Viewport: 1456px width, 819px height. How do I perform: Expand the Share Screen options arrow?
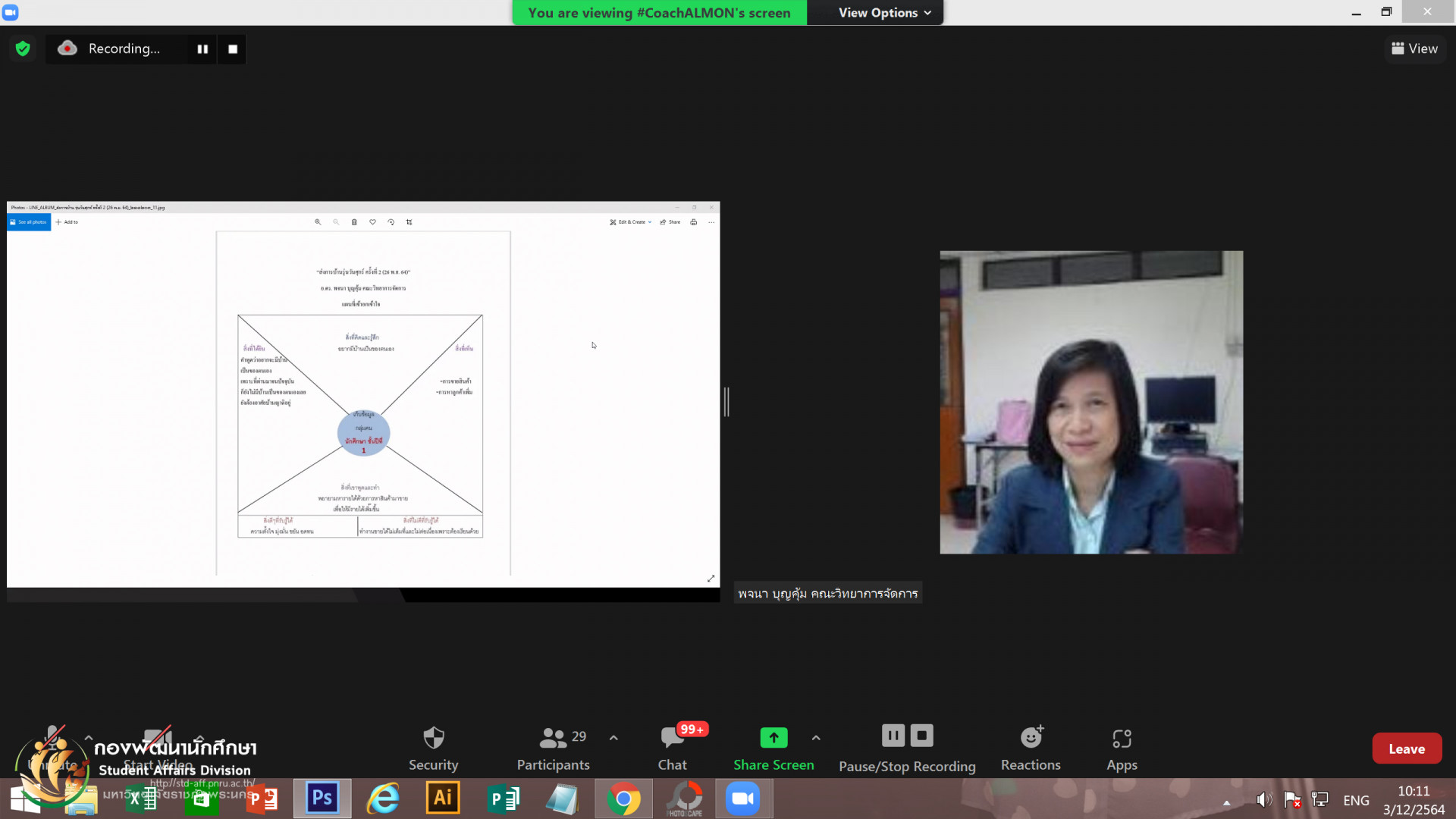(816, 738)
